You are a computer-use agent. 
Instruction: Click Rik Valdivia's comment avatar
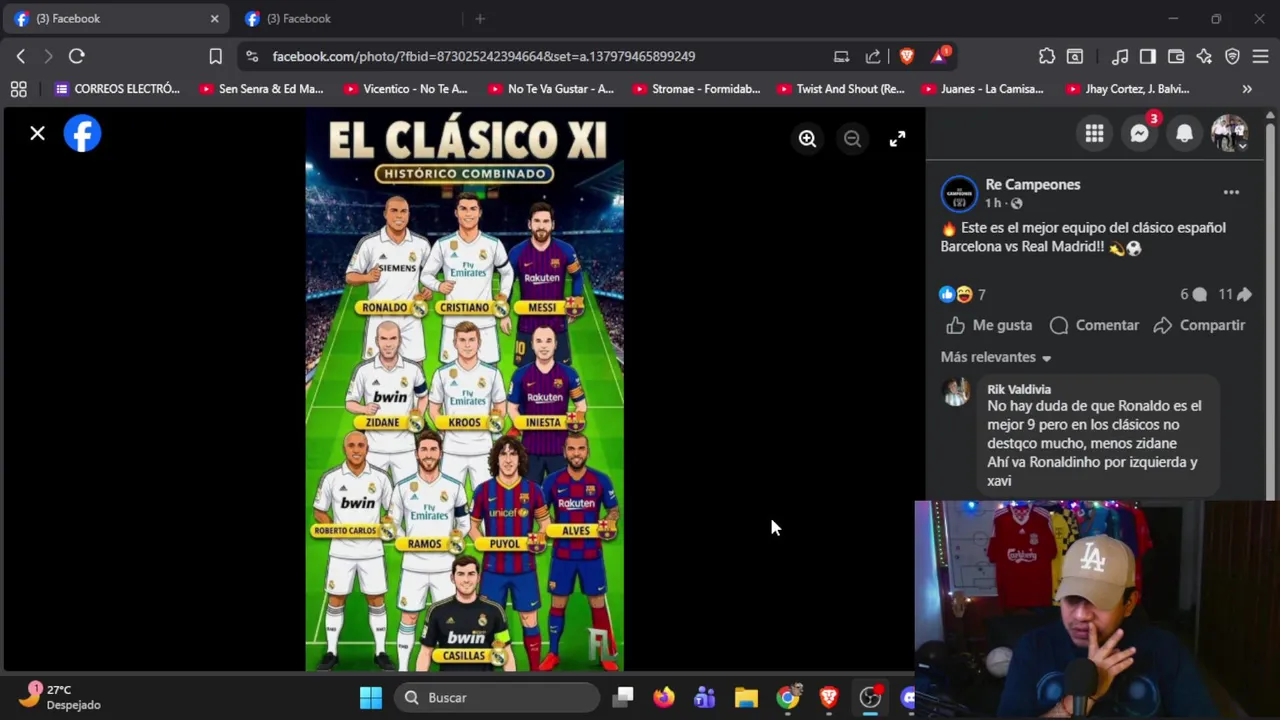click(x=957, y=393)
